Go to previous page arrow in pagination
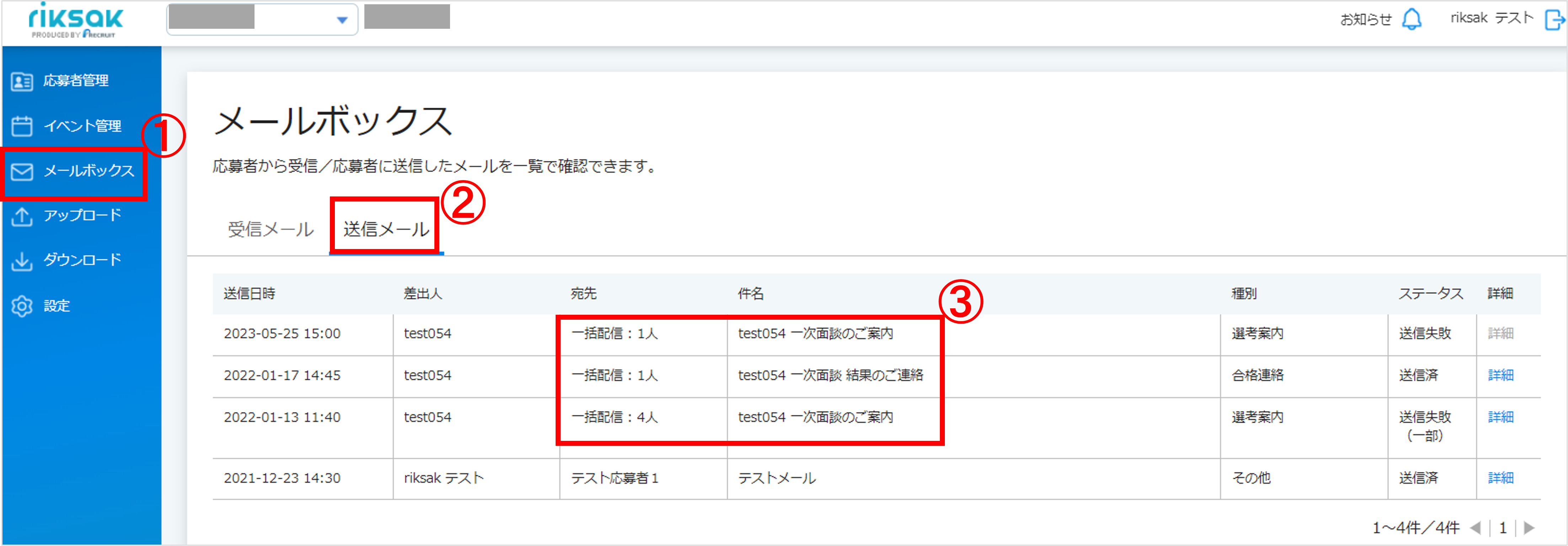1568x546 pixels. coord(1475,528)
